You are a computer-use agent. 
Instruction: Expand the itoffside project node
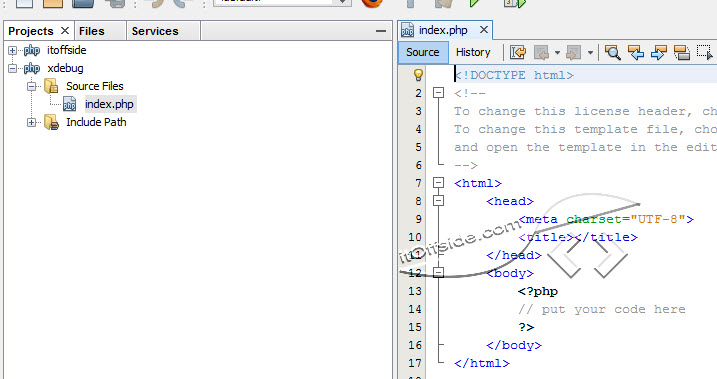click(x=12, y=50)
